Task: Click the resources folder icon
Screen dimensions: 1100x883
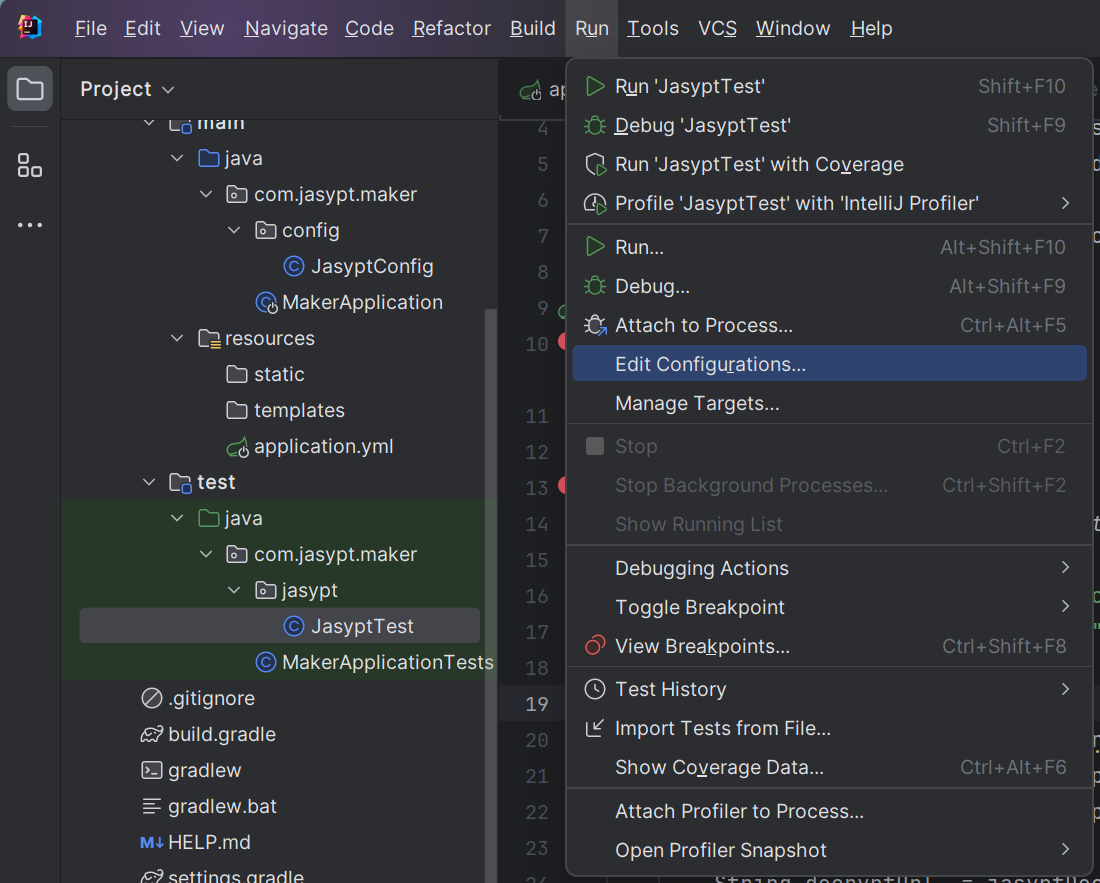Action: pyautogui.click(x=209, y=339)
